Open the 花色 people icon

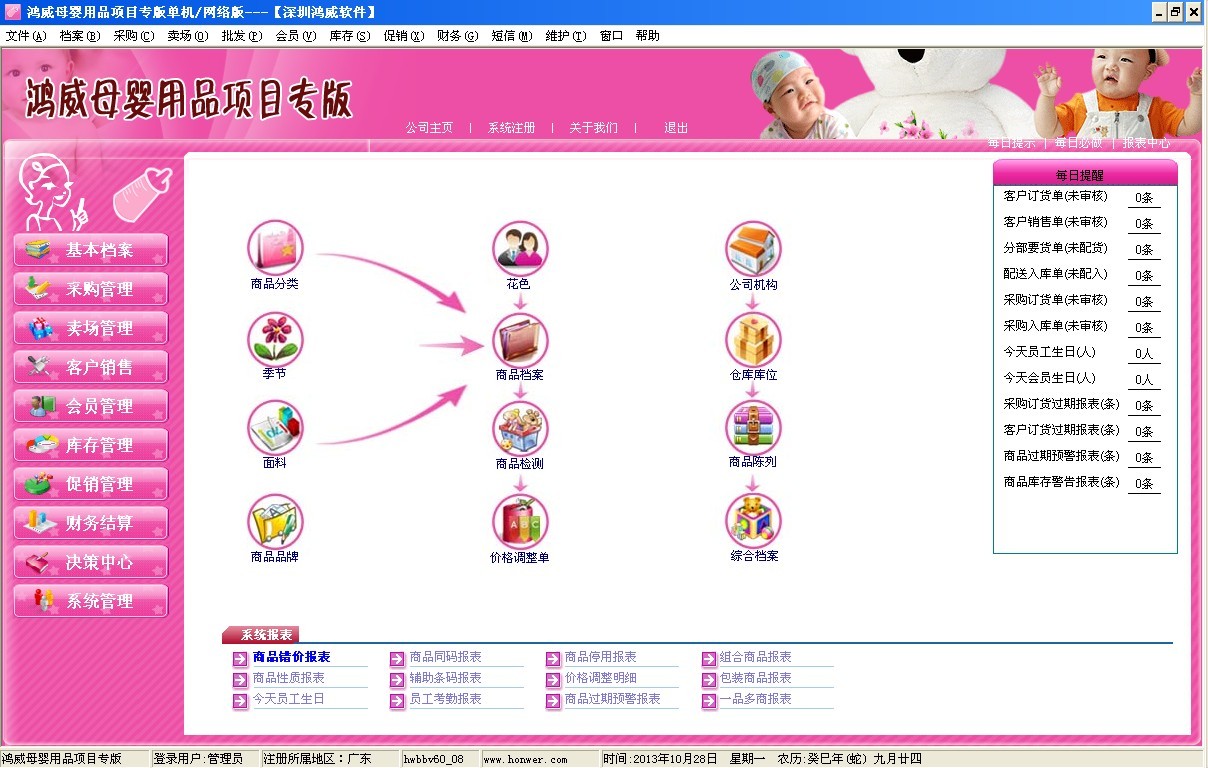point(519,248)
